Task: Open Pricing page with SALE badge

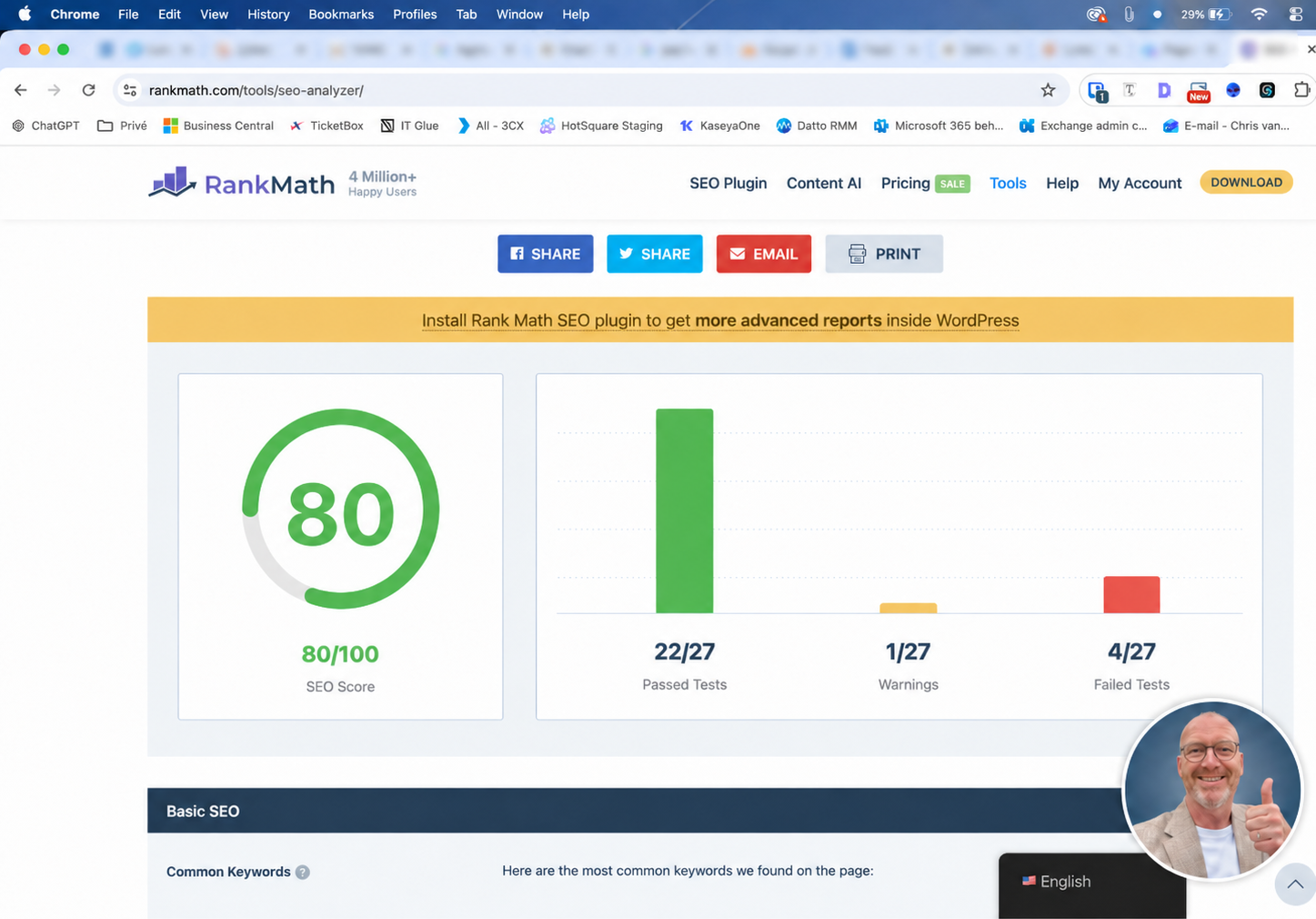Action: 925,183
